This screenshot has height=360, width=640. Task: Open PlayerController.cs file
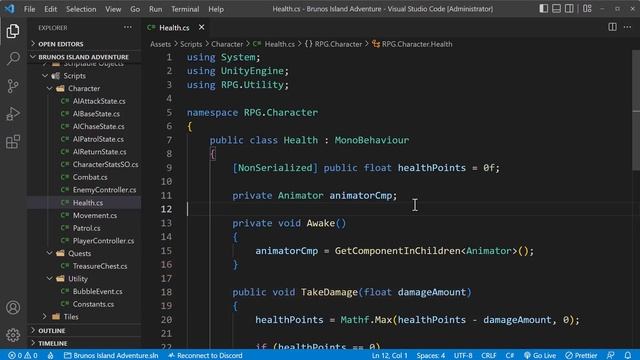click(x=103, y=240)
